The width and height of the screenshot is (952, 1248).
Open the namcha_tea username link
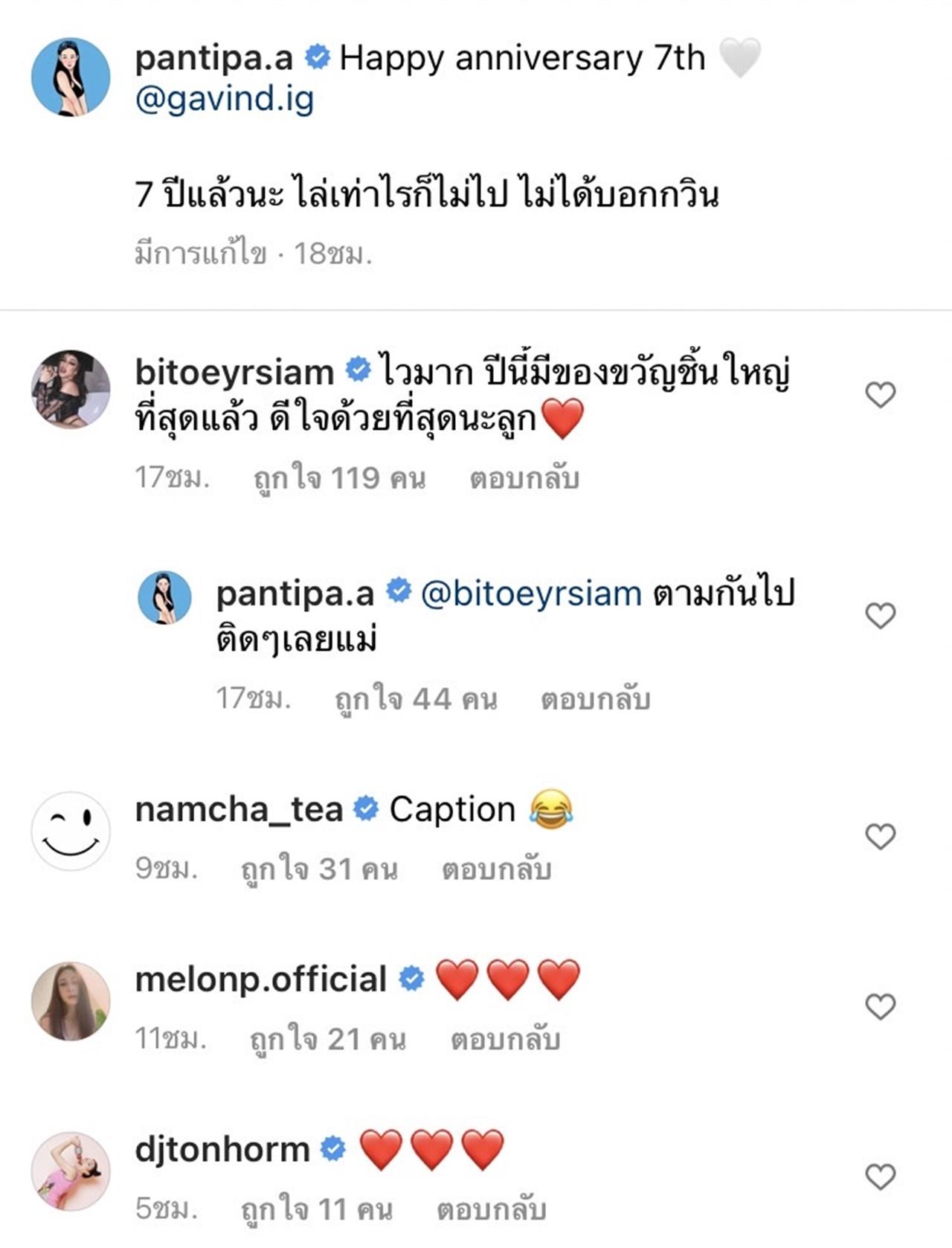239,809
